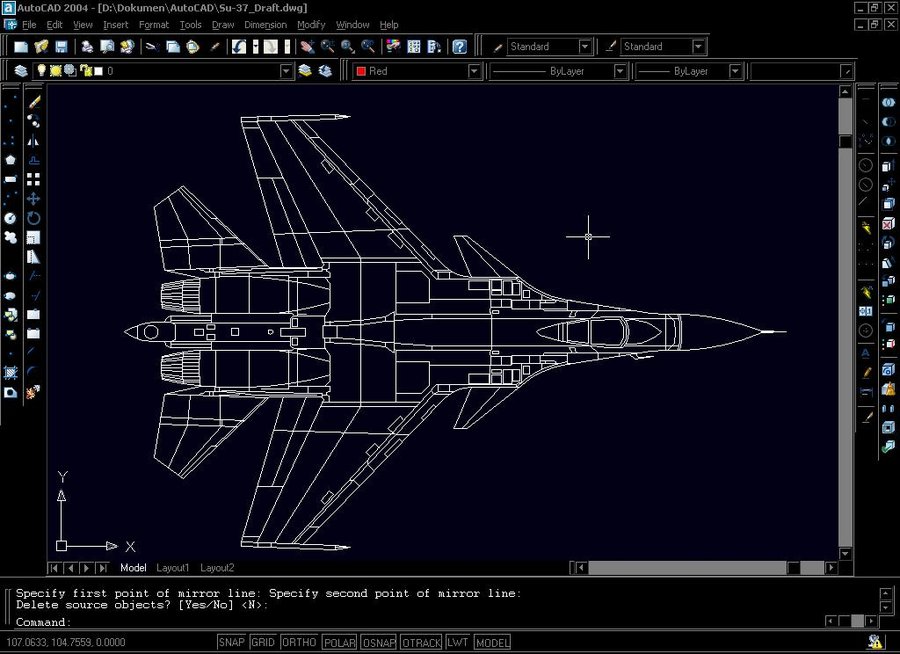Screen dimensions: 900x654
Task: Click the Match Properties icon
Action: [213, 46]
